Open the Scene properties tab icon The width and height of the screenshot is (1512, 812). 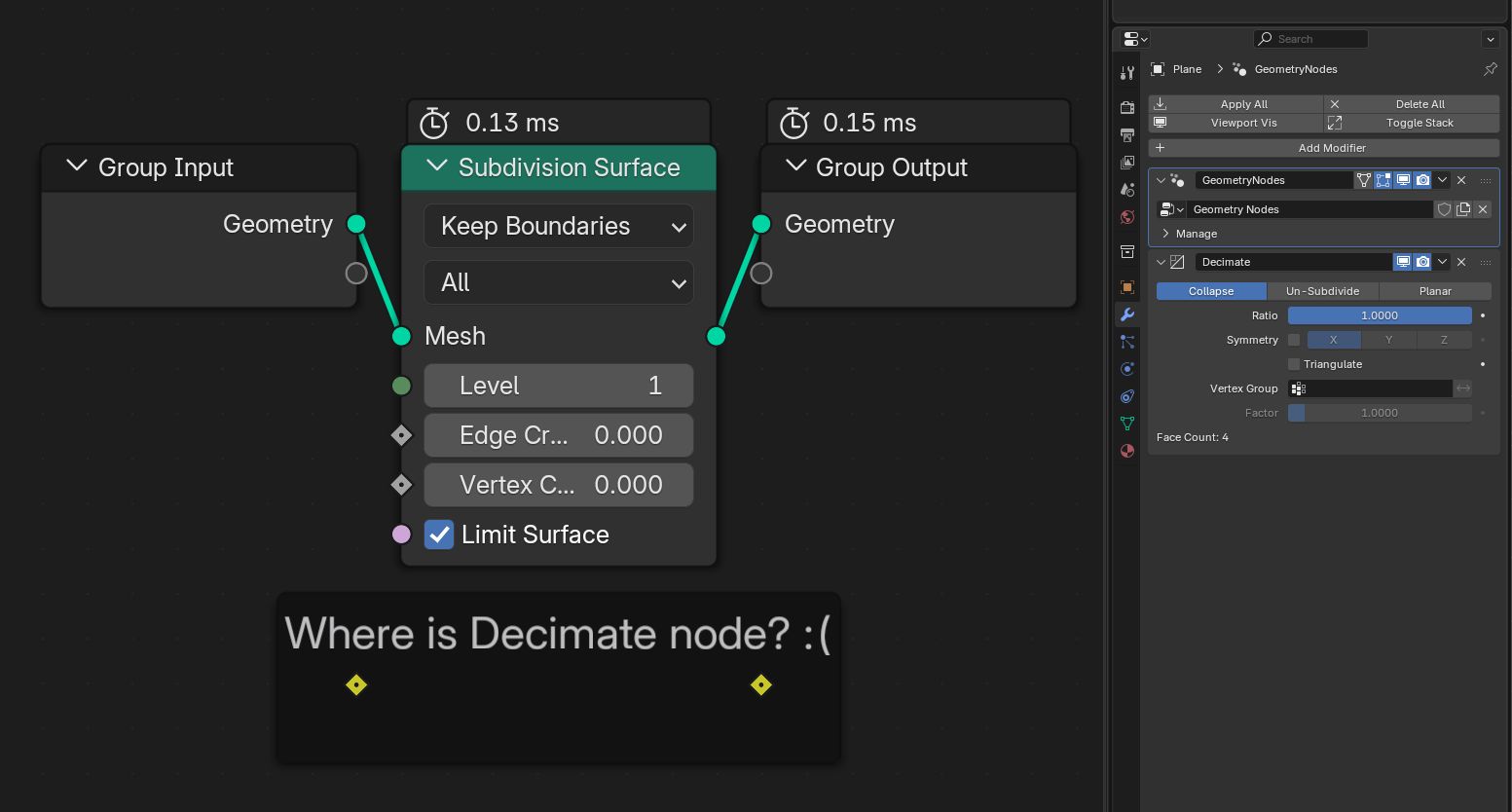pyautogui.click(x=1127, y=190)
